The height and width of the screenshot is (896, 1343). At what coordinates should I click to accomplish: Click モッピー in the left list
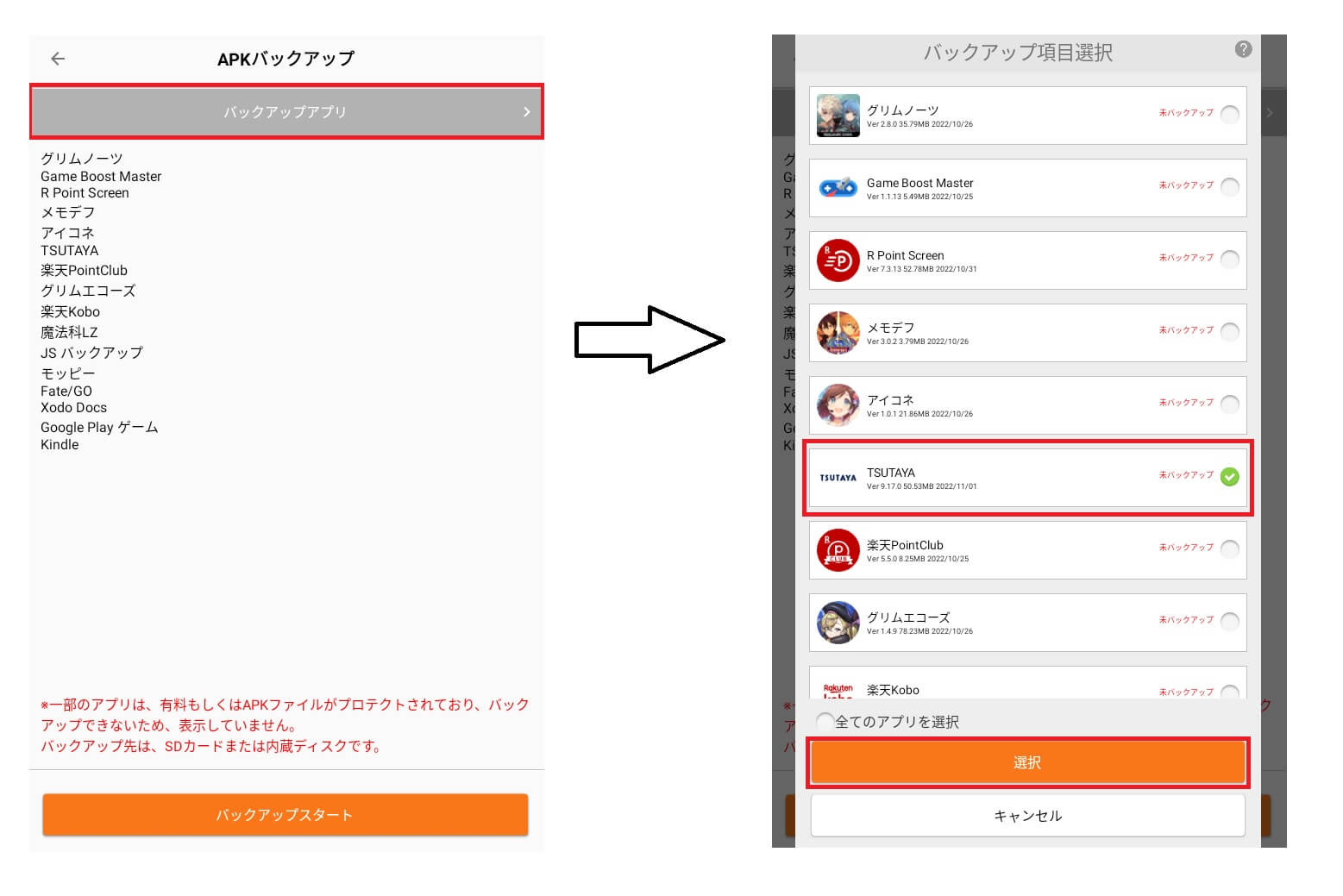pos(68,373)
